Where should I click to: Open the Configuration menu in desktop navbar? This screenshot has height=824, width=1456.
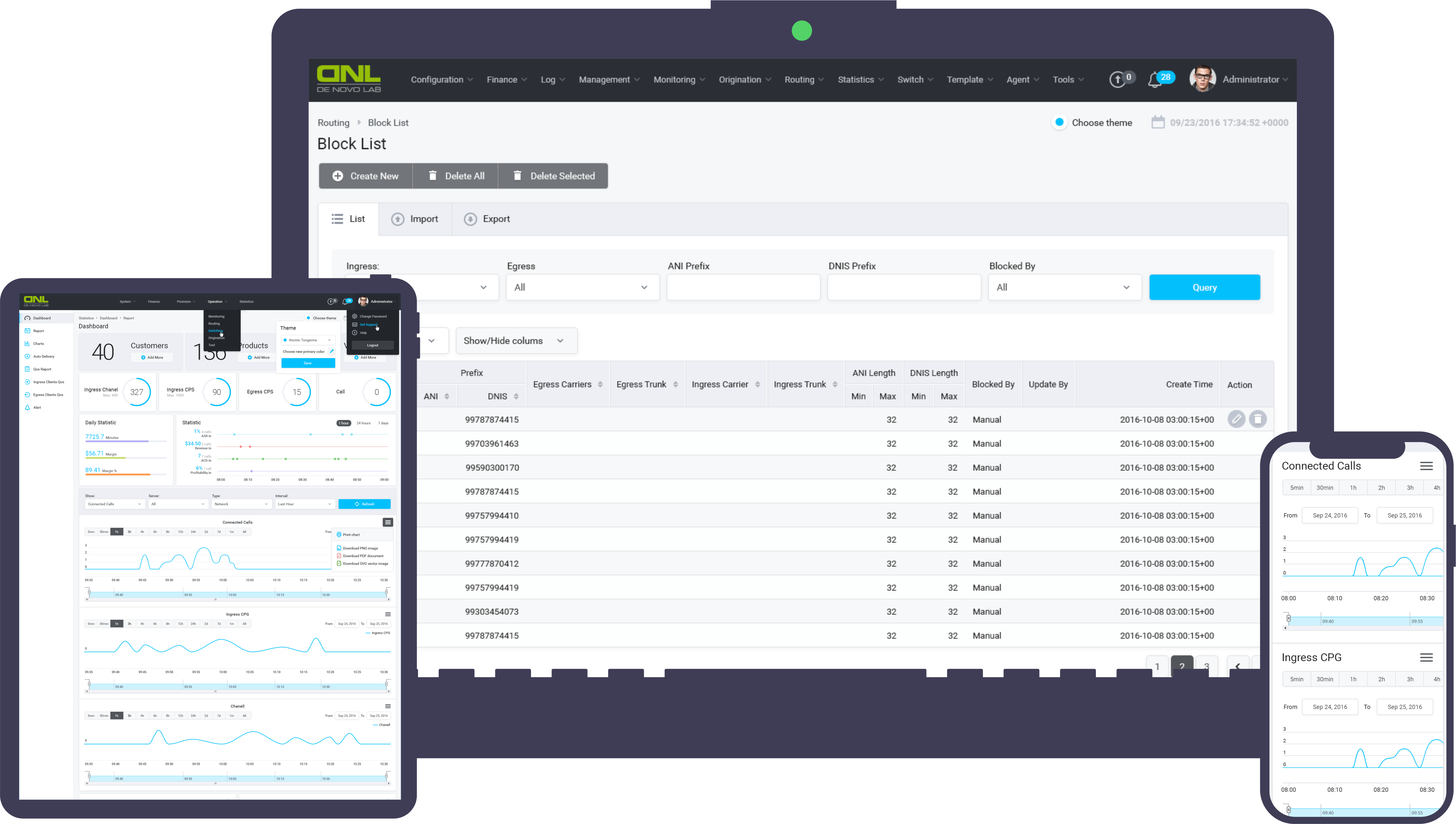[442, 80]
